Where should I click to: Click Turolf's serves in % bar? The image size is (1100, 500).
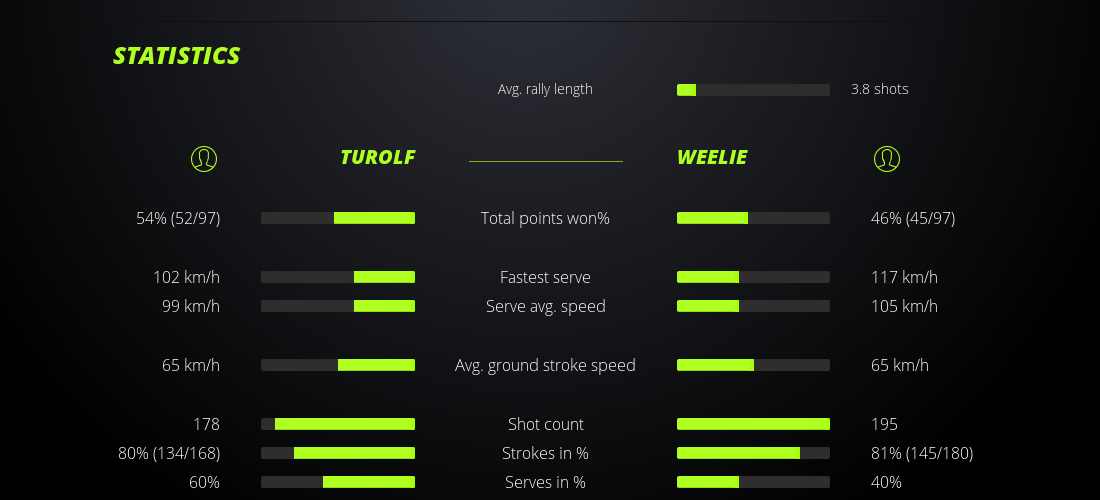coord(338,482)
